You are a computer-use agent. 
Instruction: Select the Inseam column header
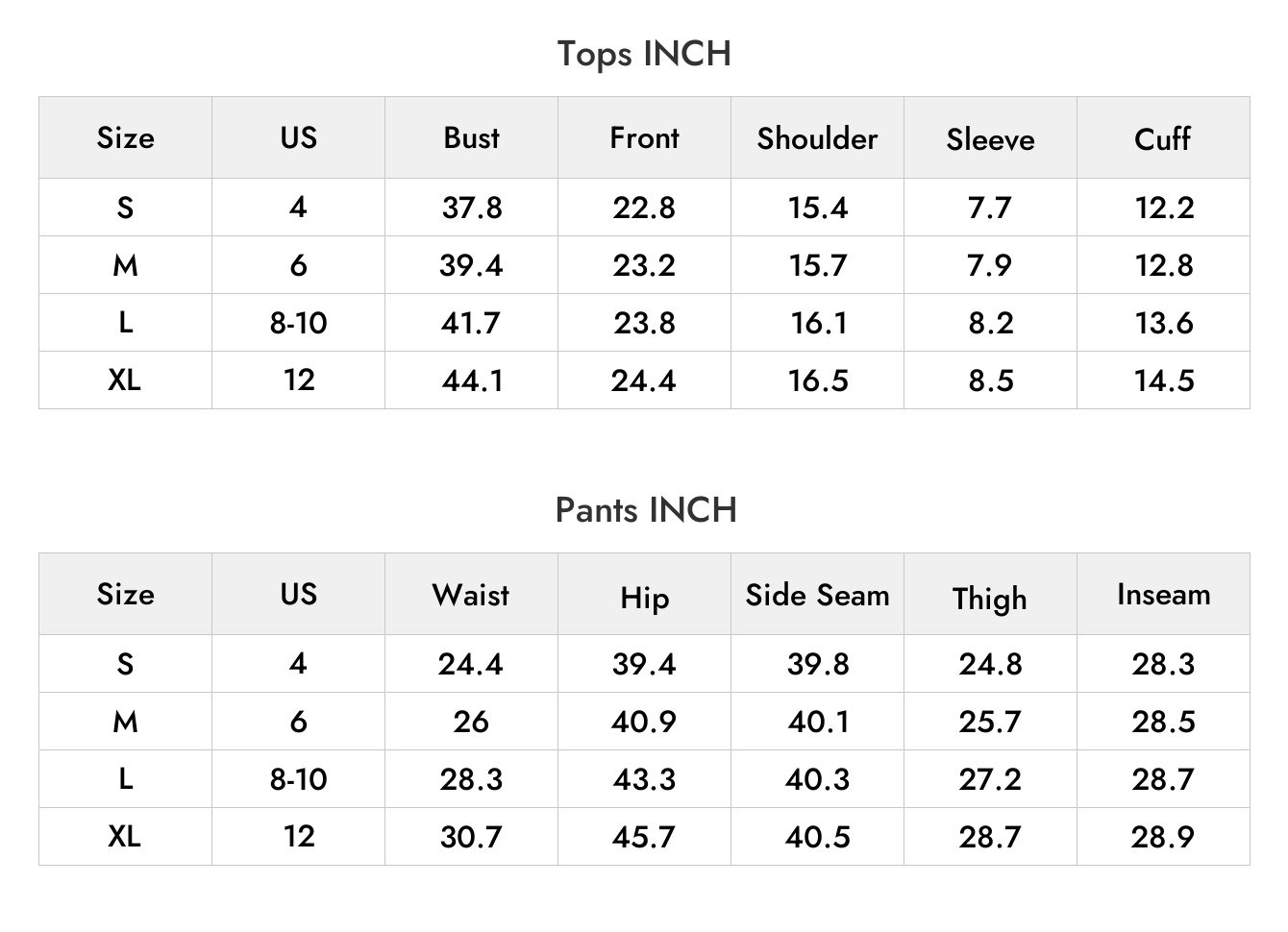pos(1163,594)
